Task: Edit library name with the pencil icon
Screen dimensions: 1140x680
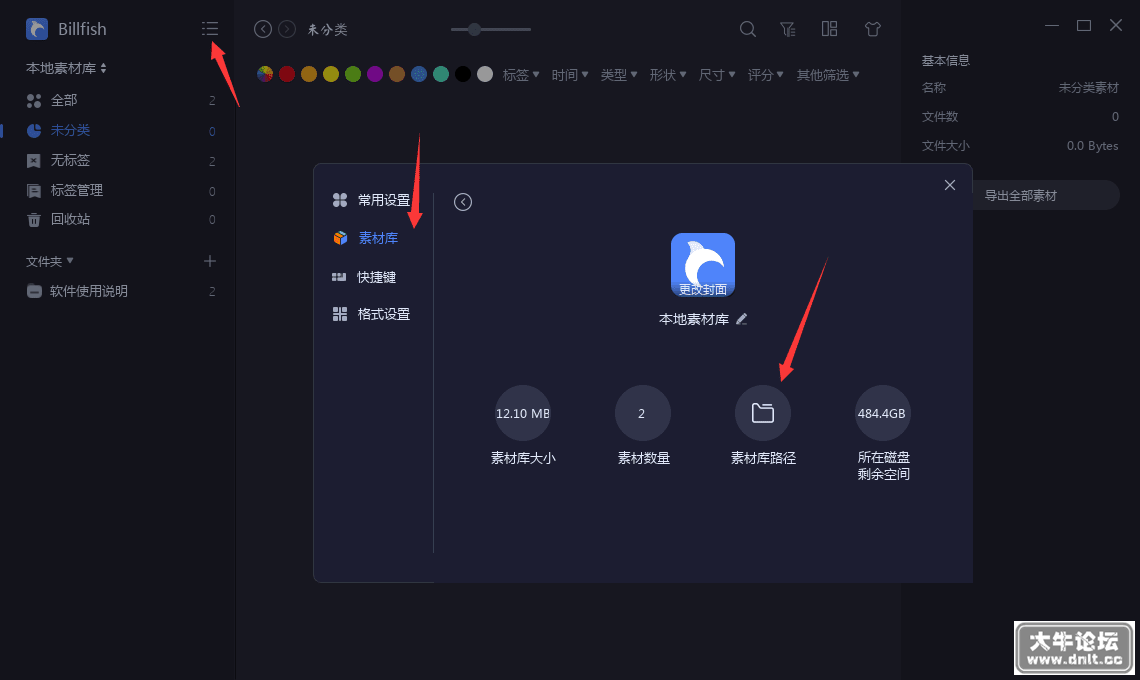Action: (742, 319)
